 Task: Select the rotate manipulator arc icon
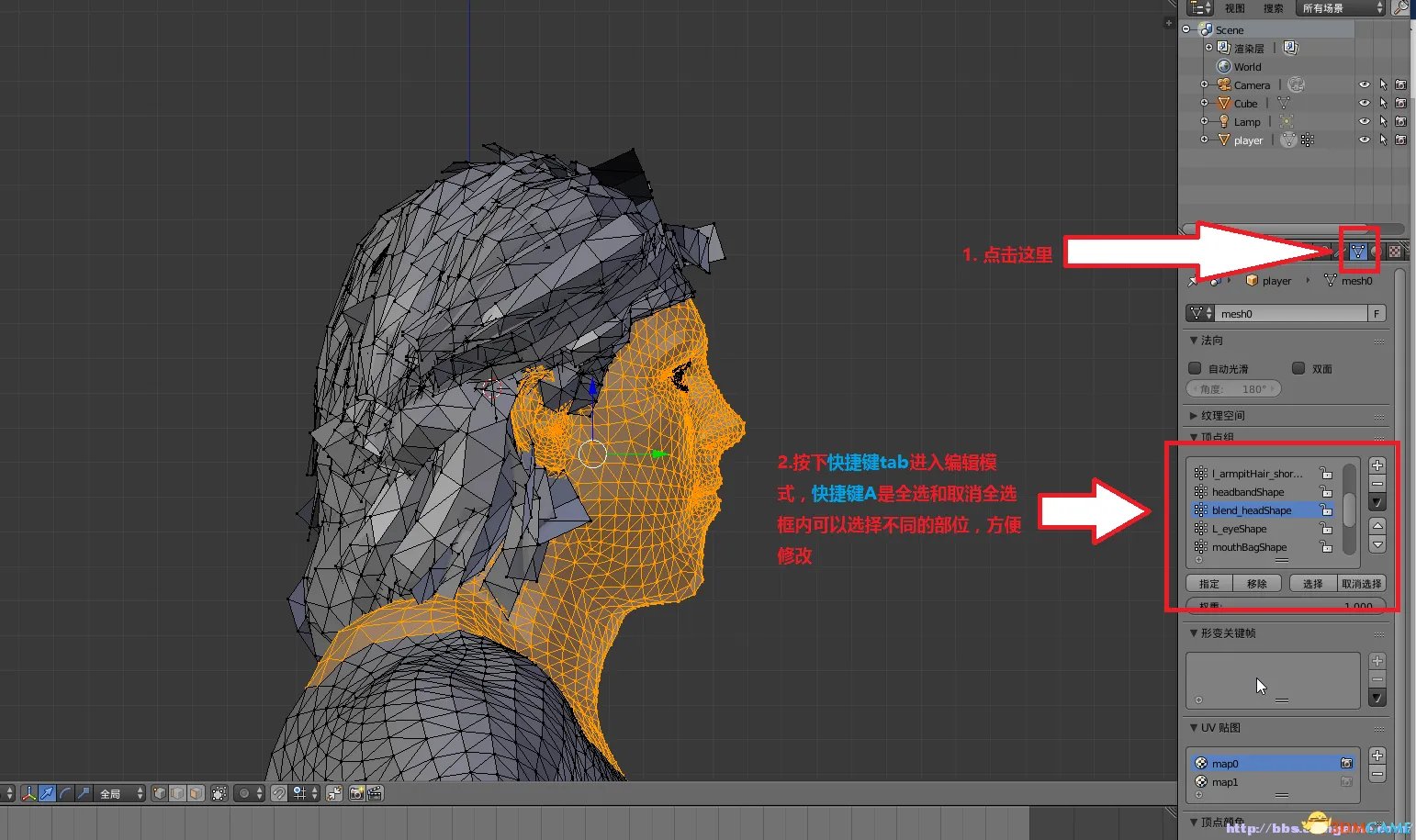tap(65, 793)
